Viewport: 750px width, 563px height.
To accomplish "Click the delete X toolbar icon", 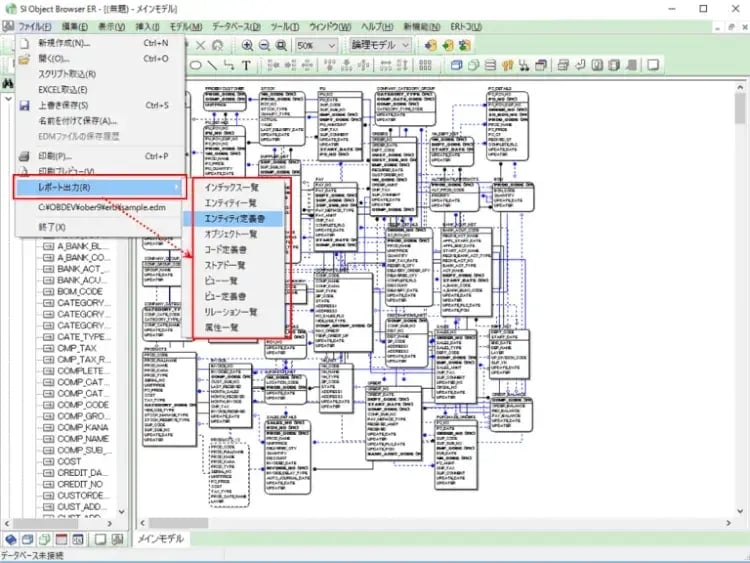I will 200,45.
